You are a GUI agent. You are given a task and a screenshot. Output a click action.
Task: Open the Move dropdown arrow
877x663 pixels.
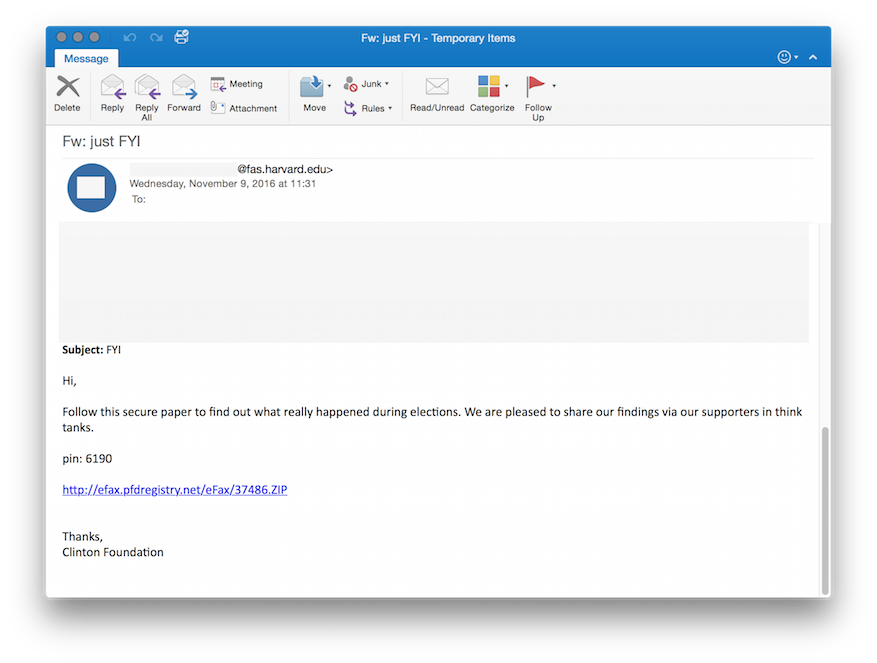[329, 86]
